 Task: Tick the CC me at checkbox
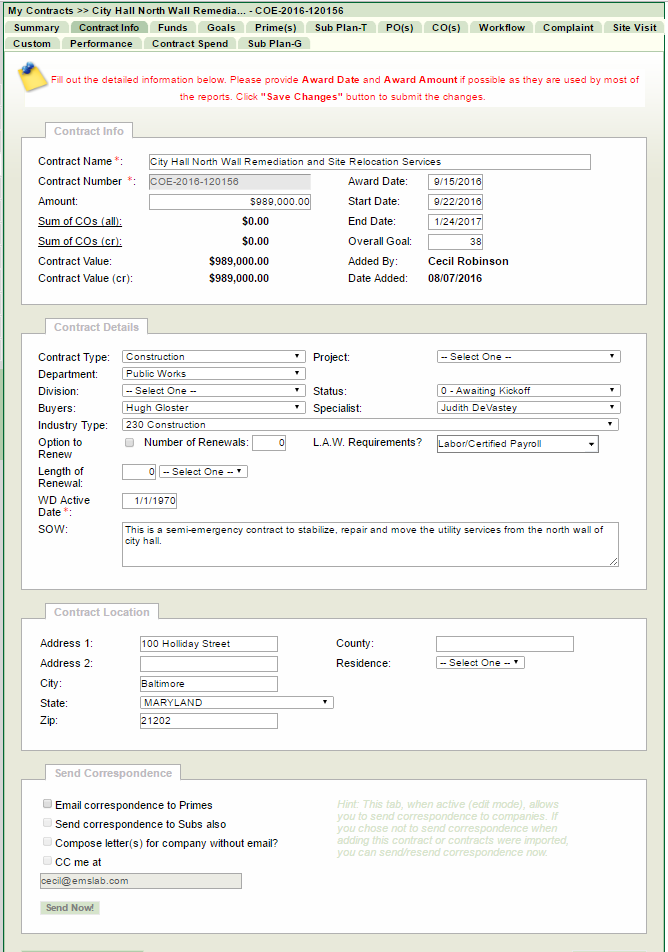click(47, 860)
